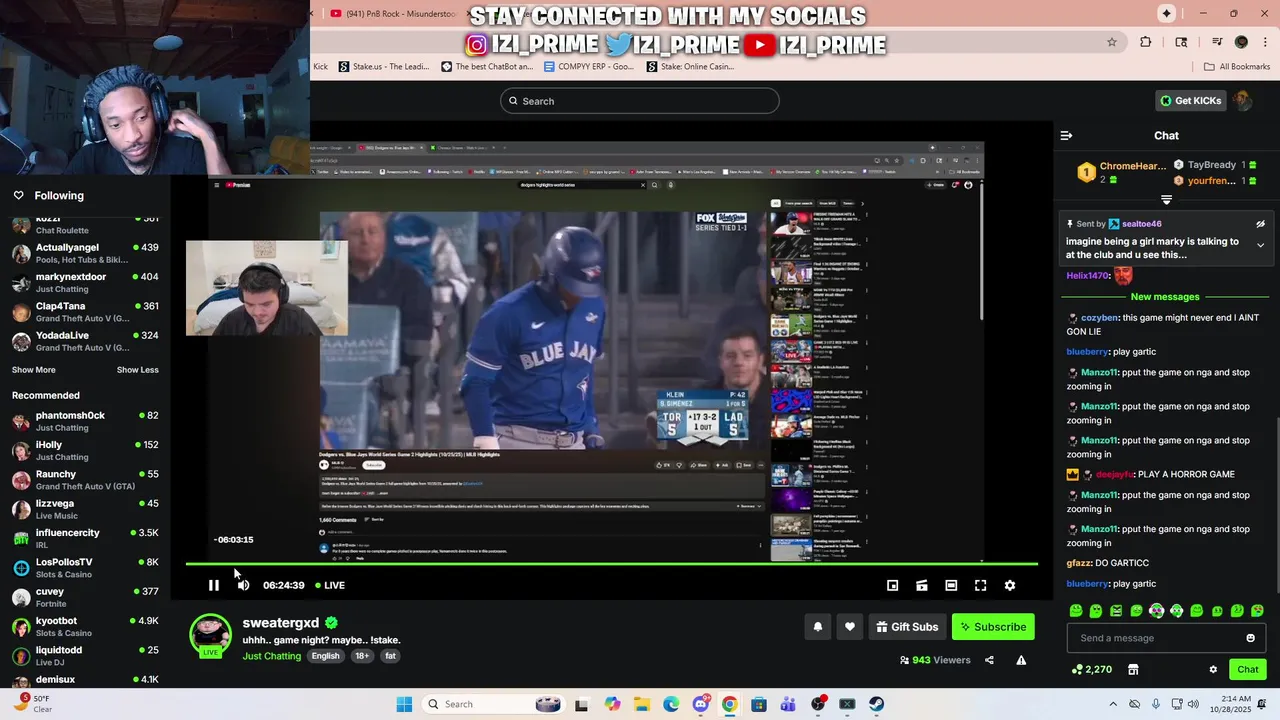This screenshot has height=720, width=1280.
Task: Click the Kick search field
Action: click(640, 101)
